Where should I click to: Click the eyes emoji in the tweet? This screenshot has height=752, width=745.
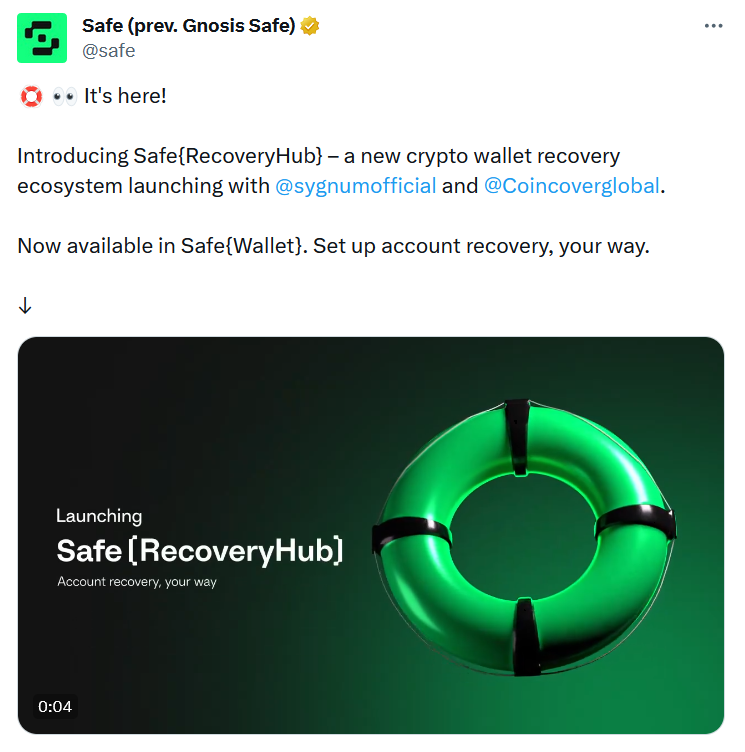64,97
